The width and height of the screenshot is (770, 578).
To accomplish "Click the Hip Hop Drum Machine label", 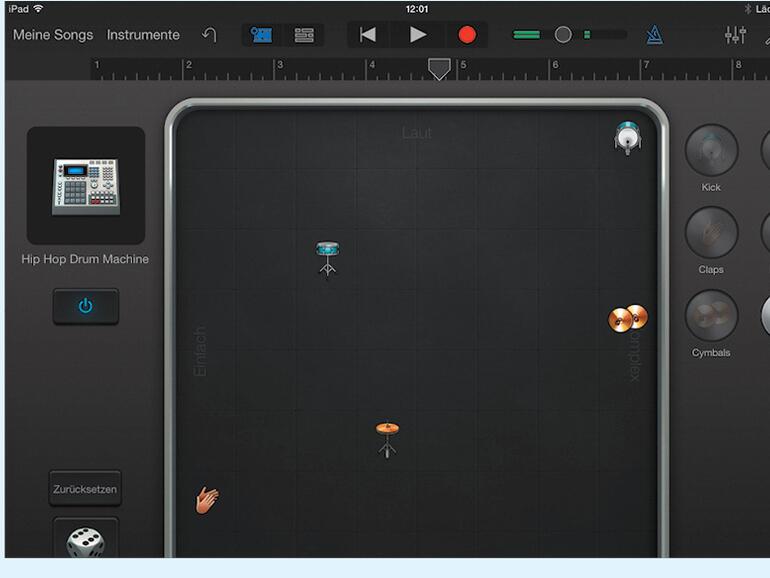I will pyautogui.click(x=85, y=259).
